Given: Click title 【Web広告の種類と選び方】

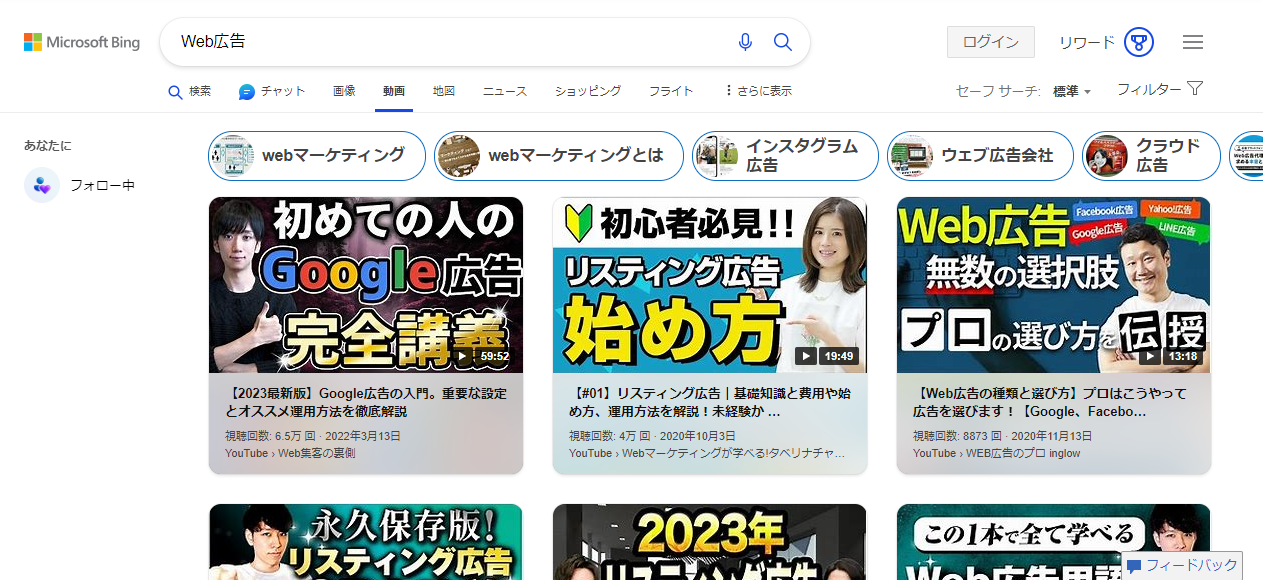Looking at the screenshot, I should tap(1050, 402).
